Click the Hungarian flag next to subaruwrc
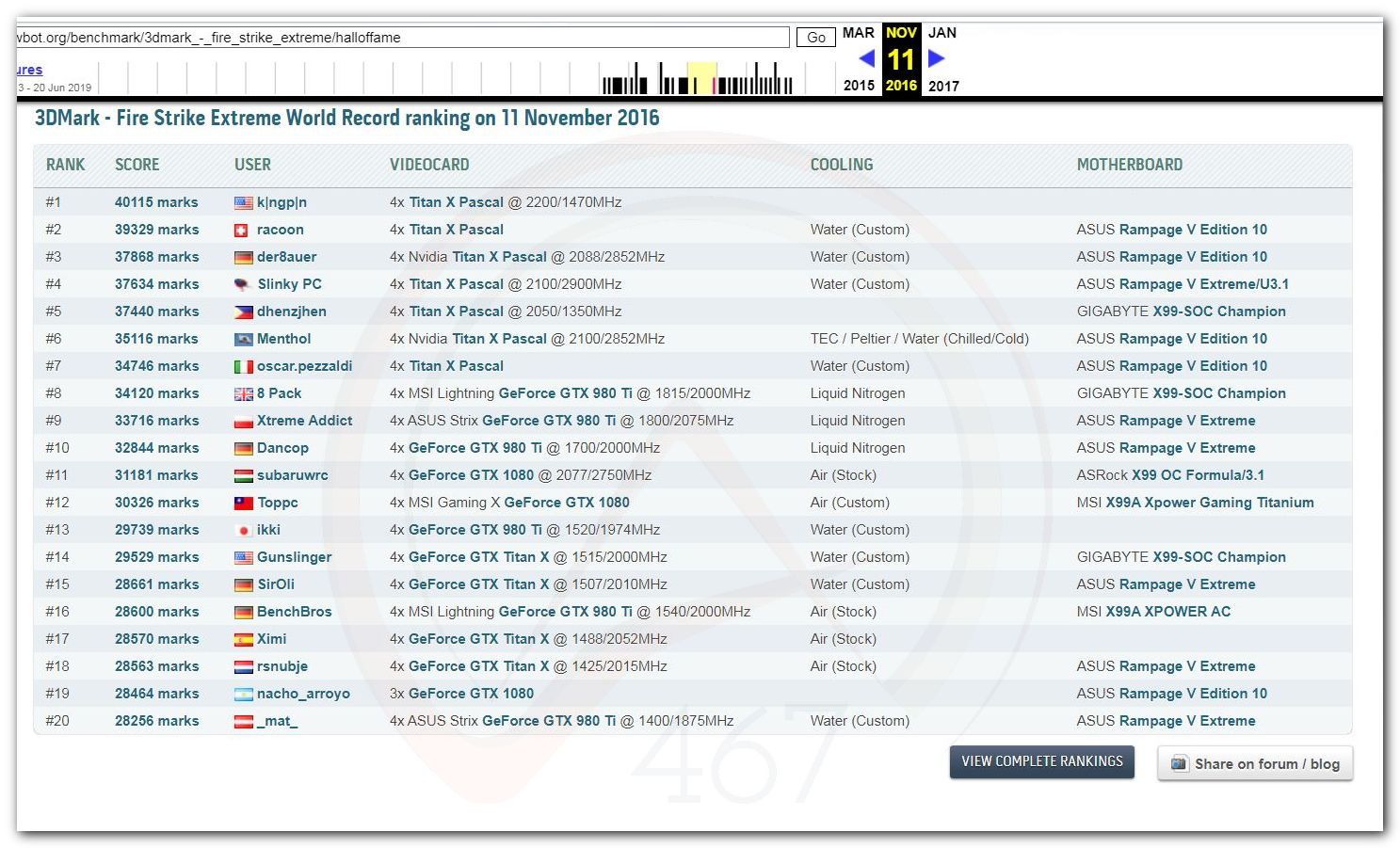1400x848 pixels. 244,475
